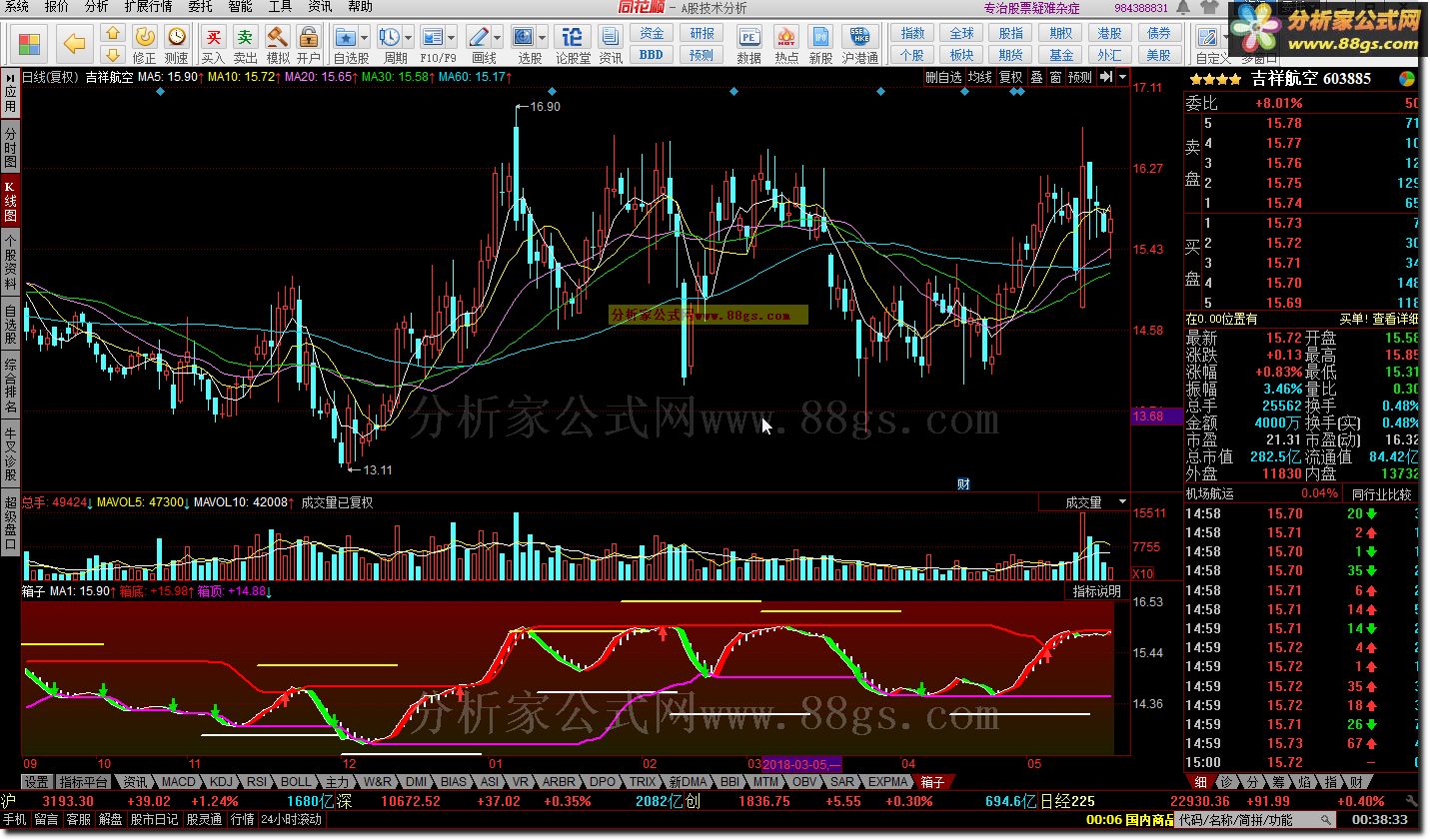Open the 论股堂 forum icon
Screen dimensions: 1430x840
tap(573, 38)
